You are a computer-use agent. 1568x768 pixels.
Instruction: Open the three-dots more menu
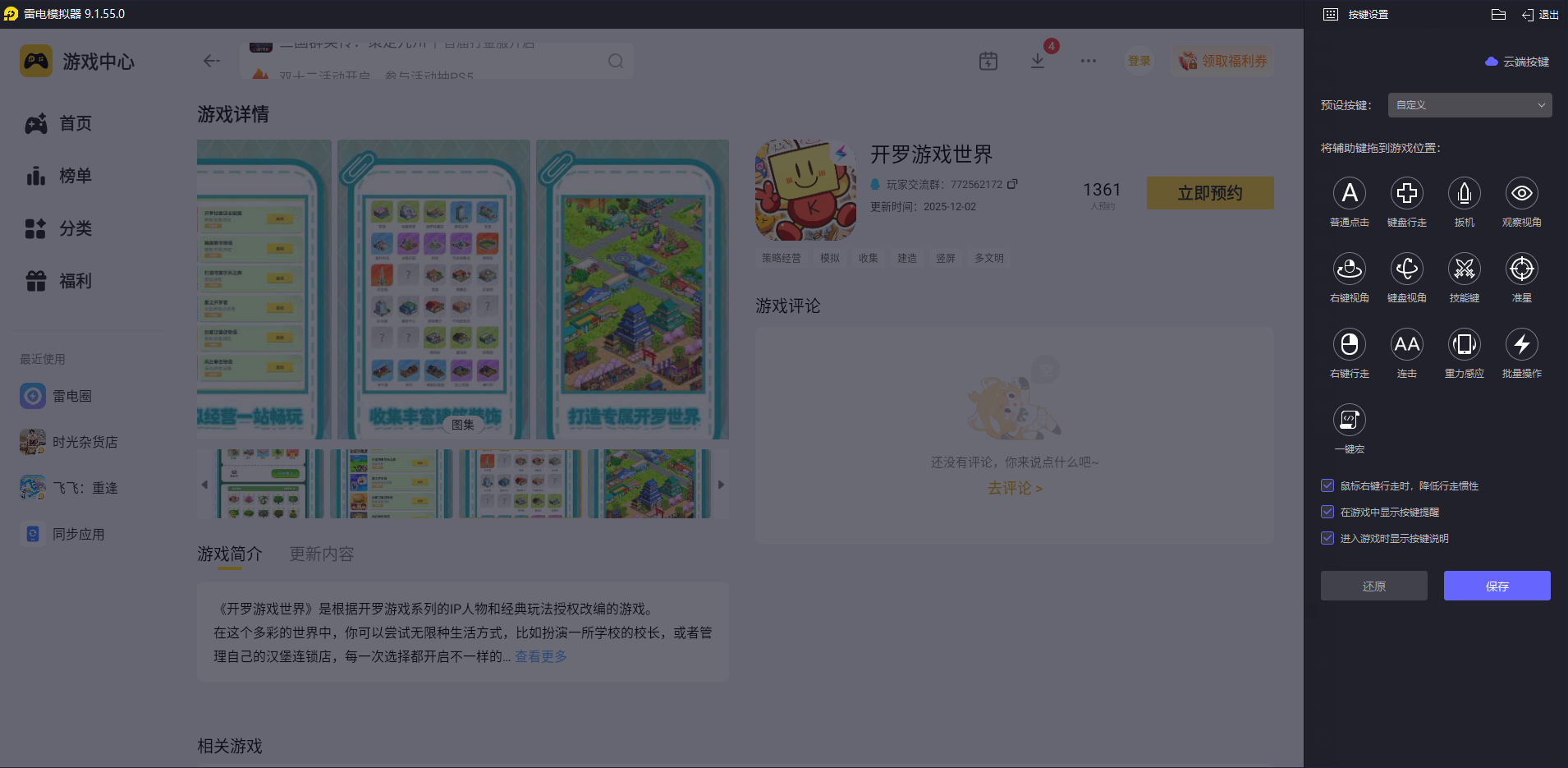1089,61
